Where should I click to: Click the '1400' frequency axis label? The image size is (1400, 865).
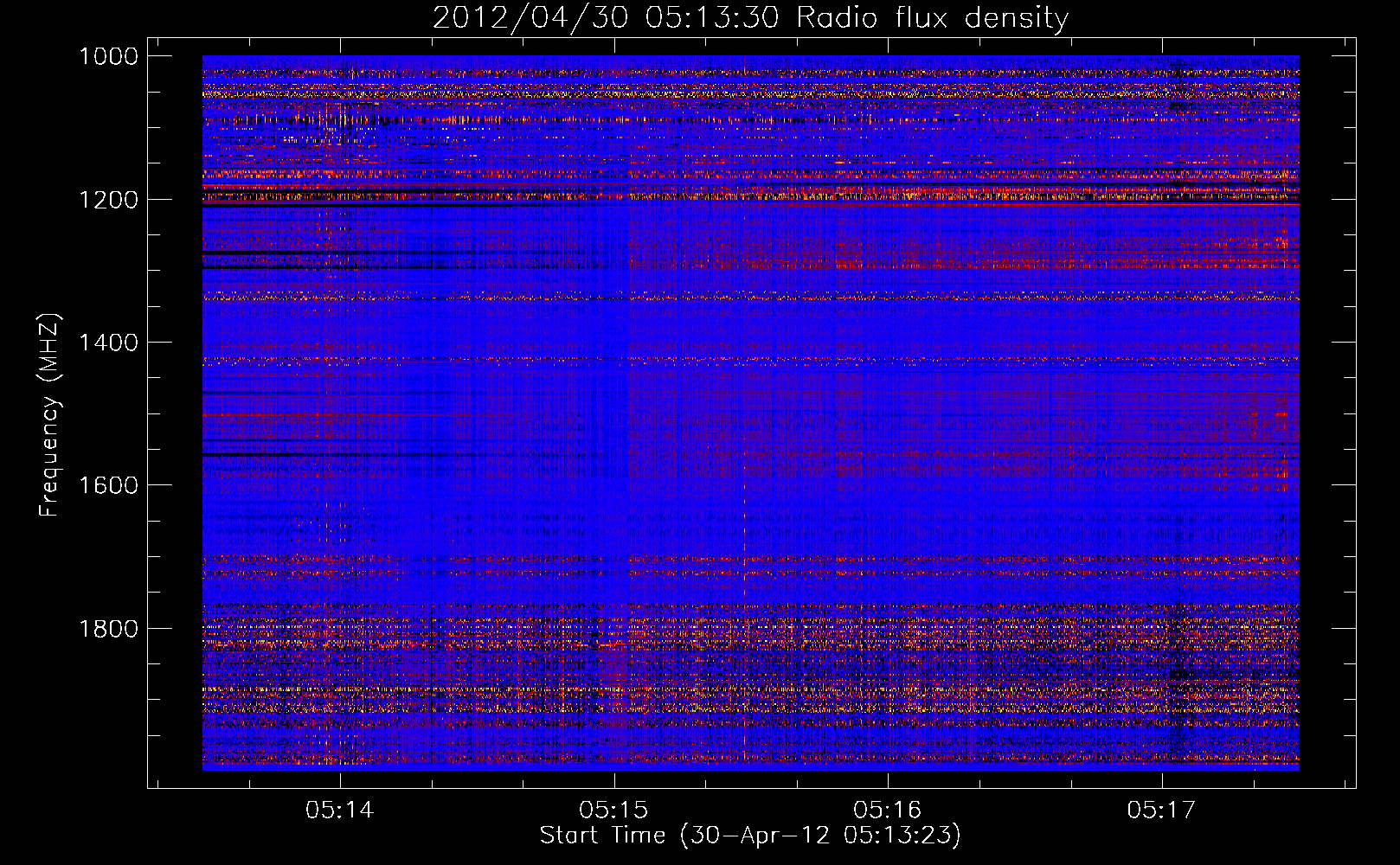point(108,343)
